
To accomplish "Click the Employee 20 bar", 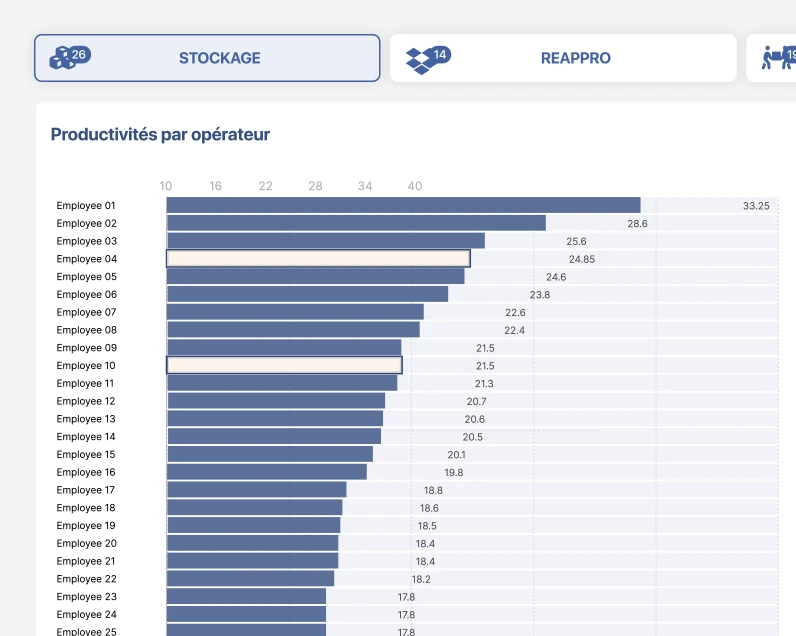I will tap(253, 543).
